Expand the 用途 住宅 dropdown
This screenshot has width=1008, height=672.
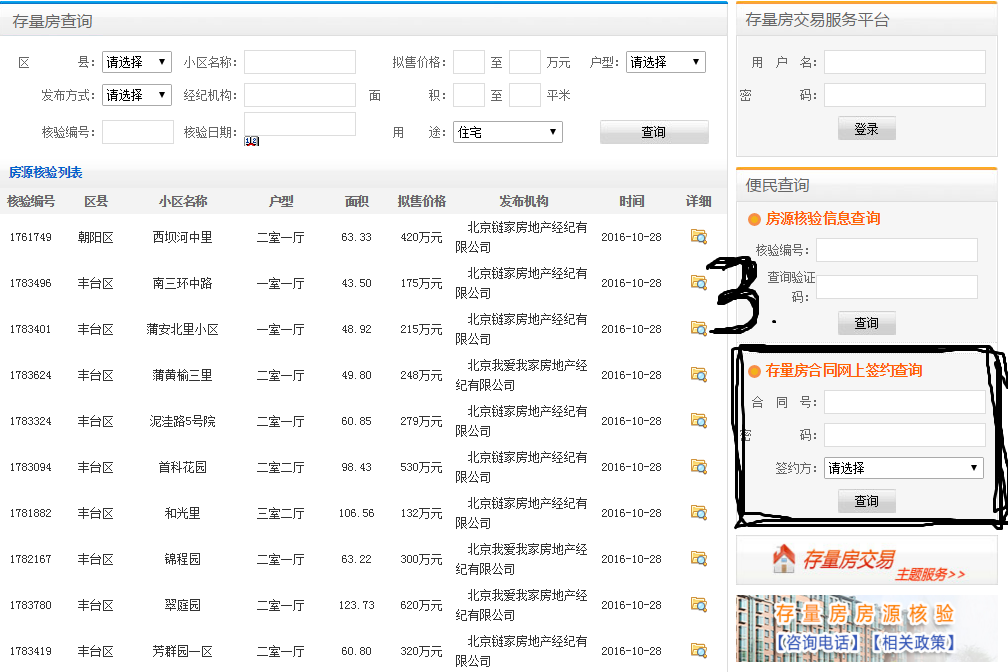coord(508,132)
